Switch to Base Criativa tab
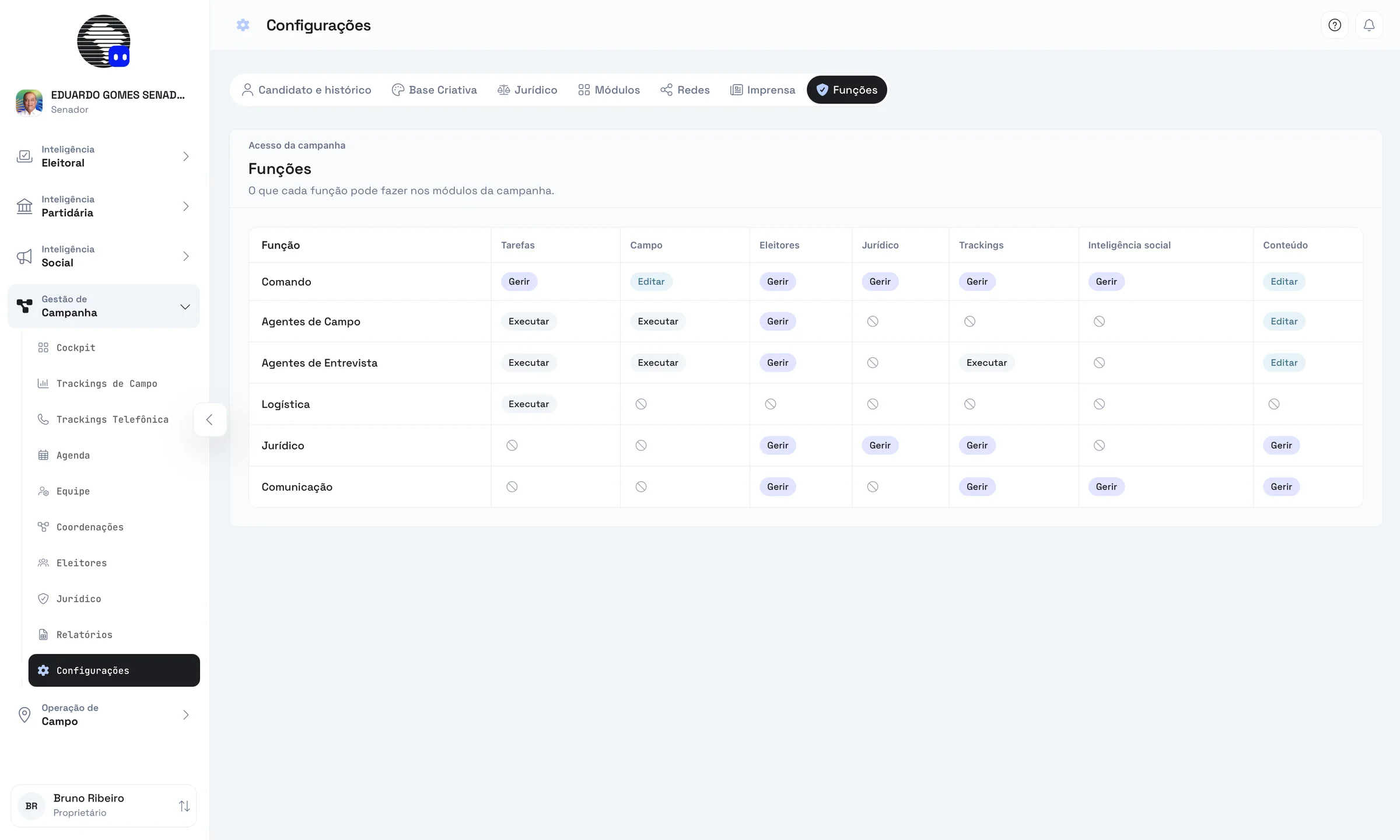The image size is (1400, 840). (x=434, y=90)
